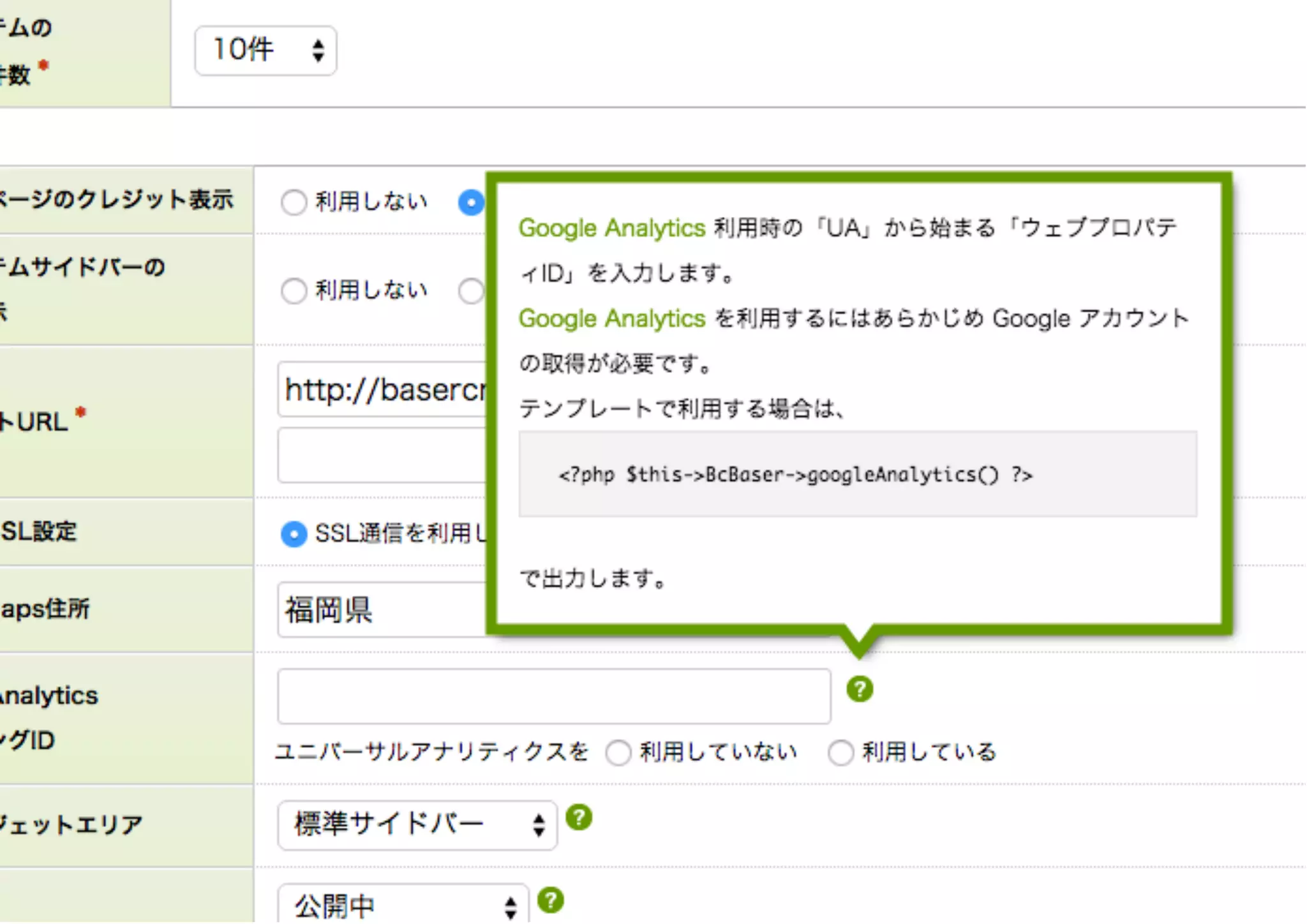Click first Google Analytics link in tooltip

pos(611,228)
